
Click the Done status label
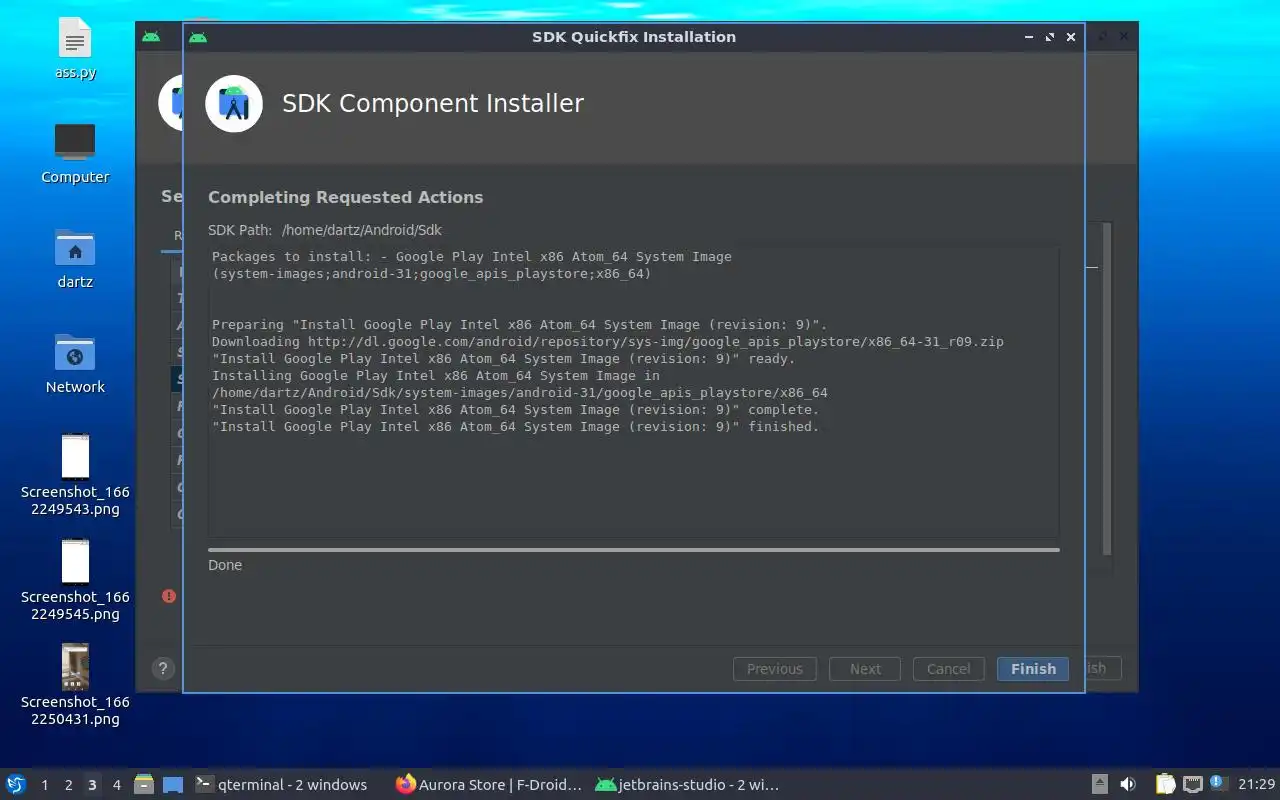pos(225,565)
